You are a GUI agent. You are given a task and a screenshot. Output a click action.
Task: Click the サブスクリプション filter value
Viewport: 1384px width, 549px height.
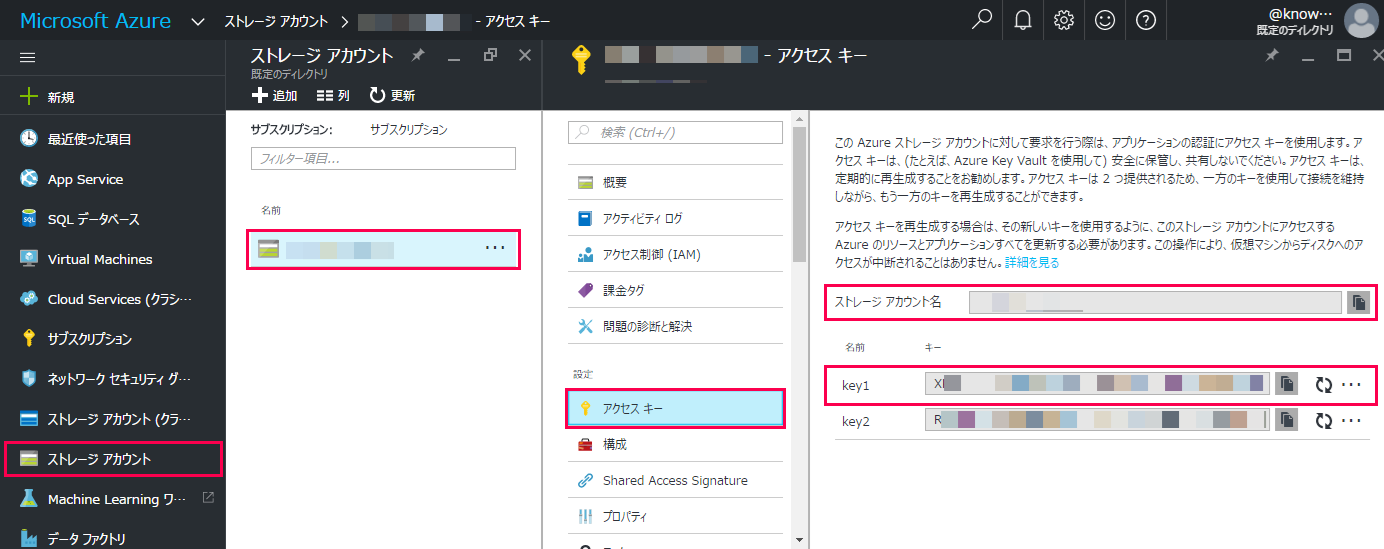pos(408,129)
